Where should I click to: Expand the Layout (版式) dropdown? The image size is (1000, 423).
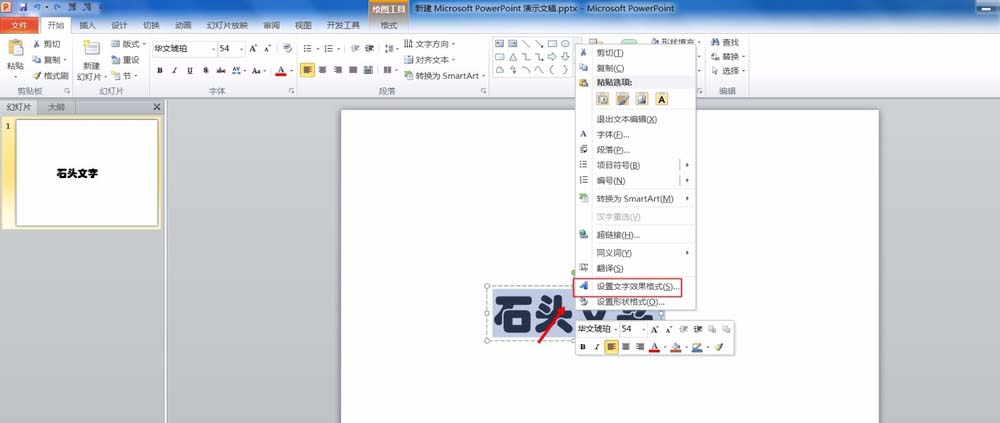click(x=129, y=44)
